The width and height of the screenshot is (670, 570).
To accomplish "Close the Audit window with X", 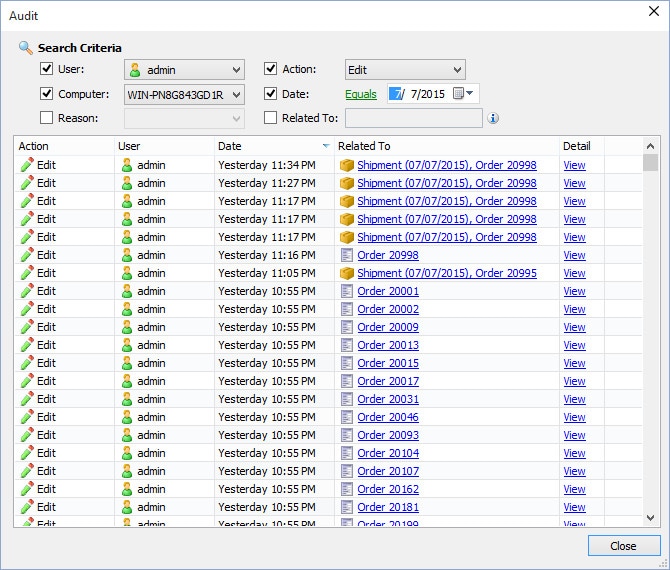I will pyautogui.click(x=654, y=11).
